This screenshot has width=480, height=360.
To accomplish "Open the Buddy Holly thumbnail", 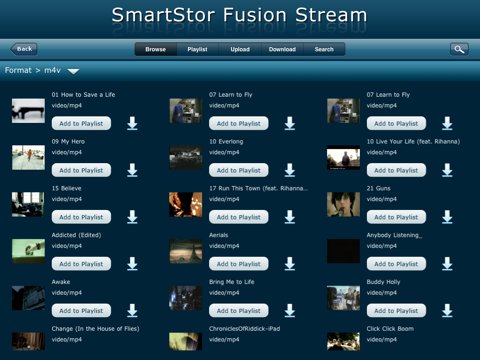I will [x=343, y=298].
